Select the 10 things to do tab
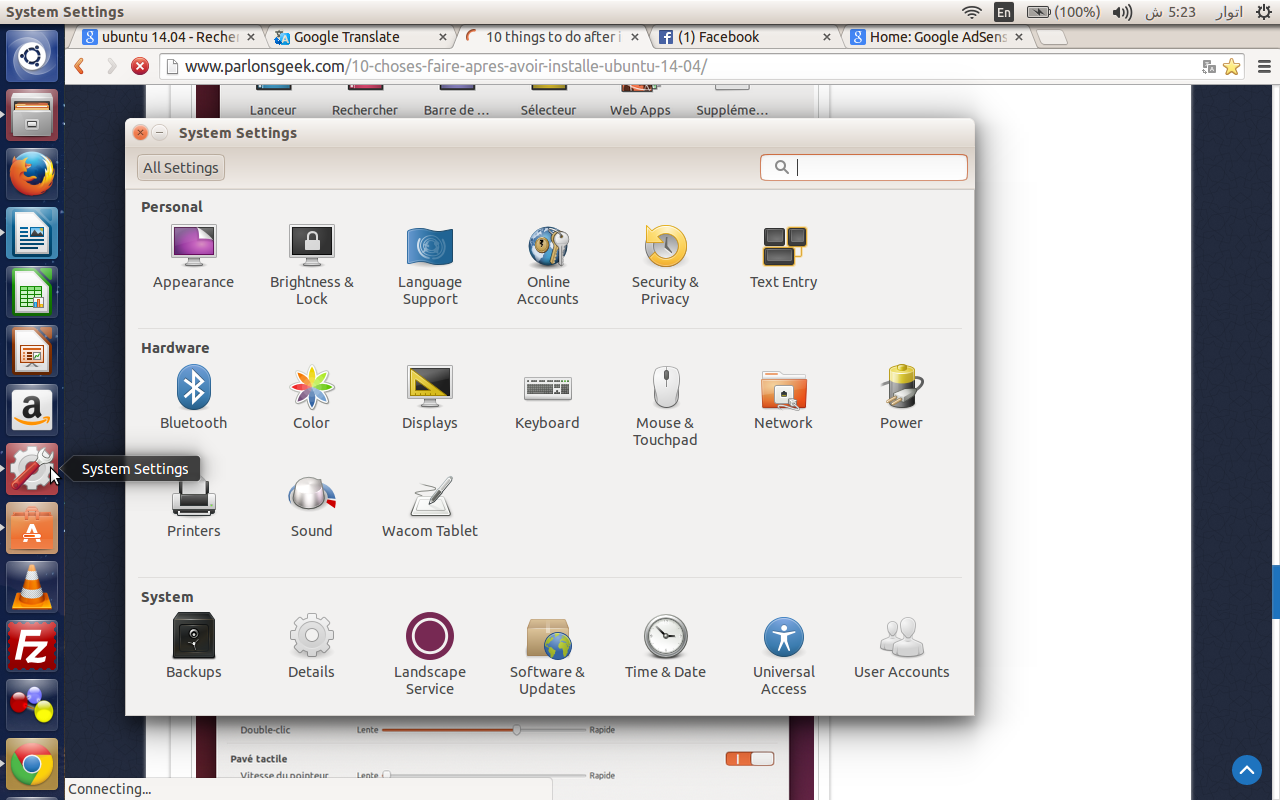 pyautogui.click(x=553, y=37)
